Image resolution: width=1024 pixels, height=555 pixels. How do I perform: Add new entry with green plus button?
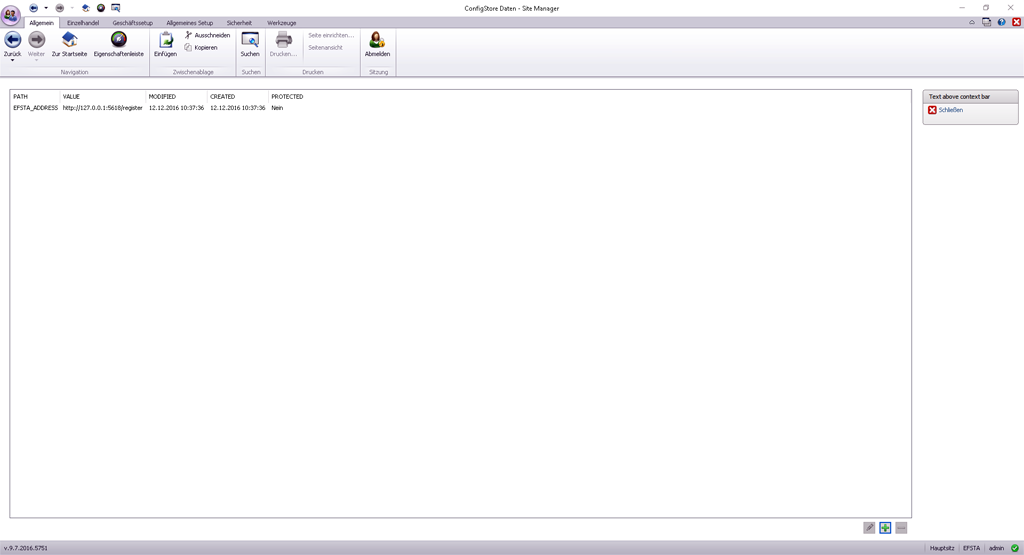tap(885, 528)
